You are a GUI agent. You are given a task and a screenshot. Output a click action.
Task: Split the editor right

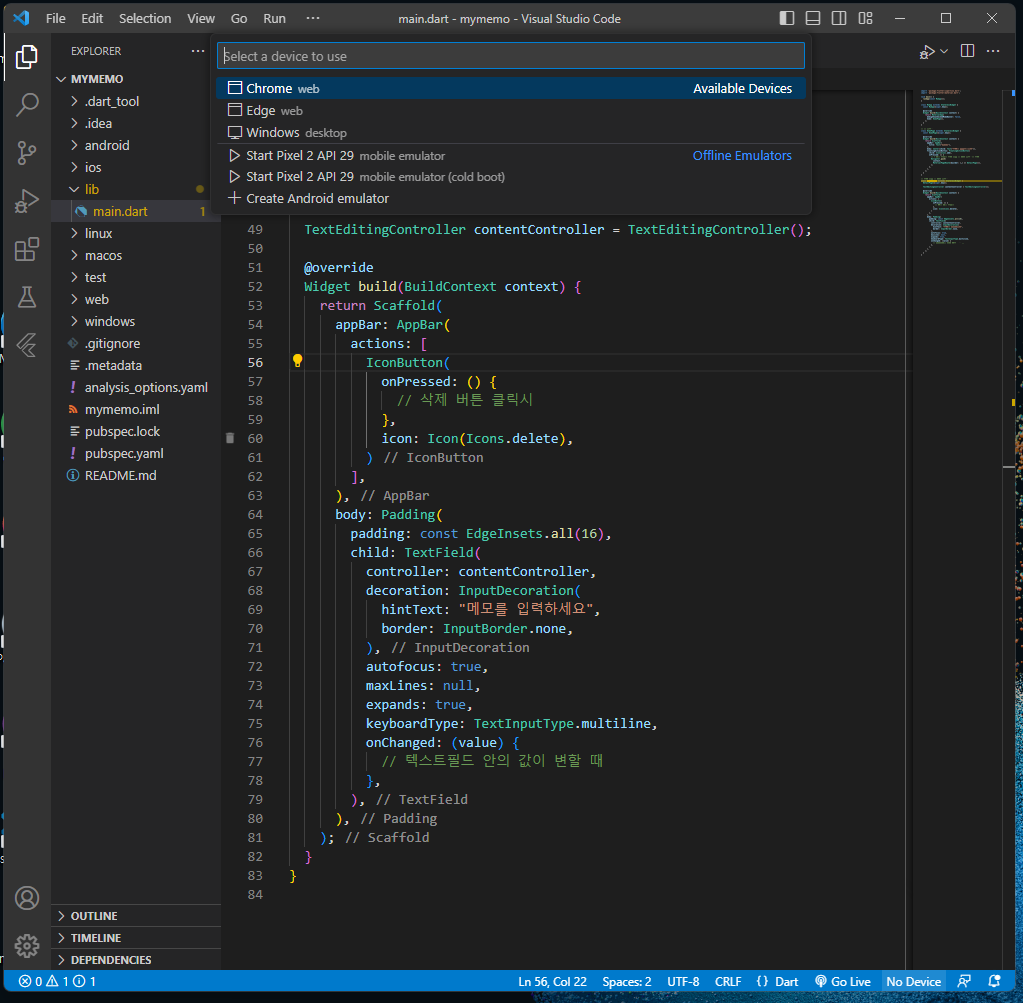[x=968, y=51]
